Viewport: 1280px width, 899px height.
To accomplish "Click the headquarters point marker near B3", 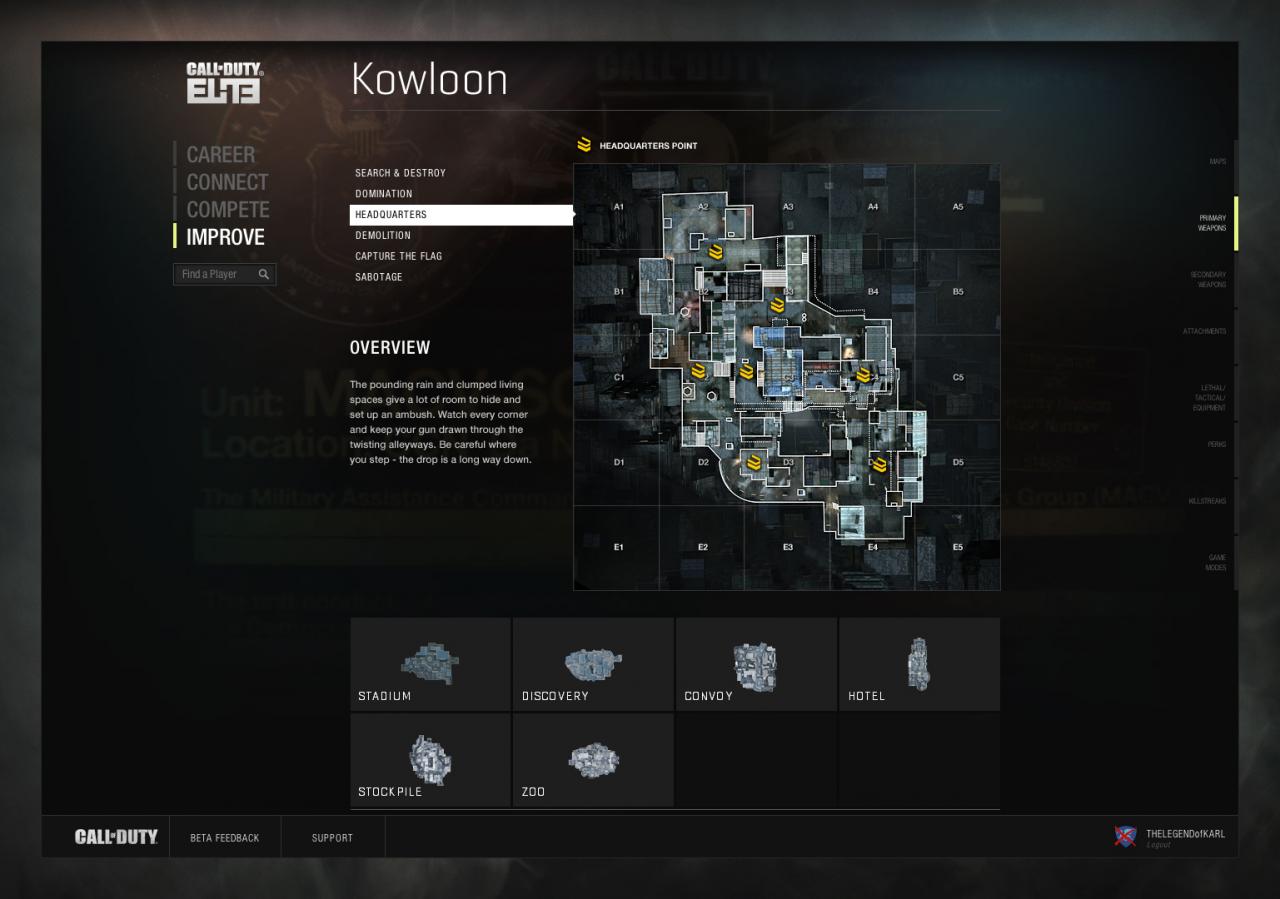I will tap(777, 304).
